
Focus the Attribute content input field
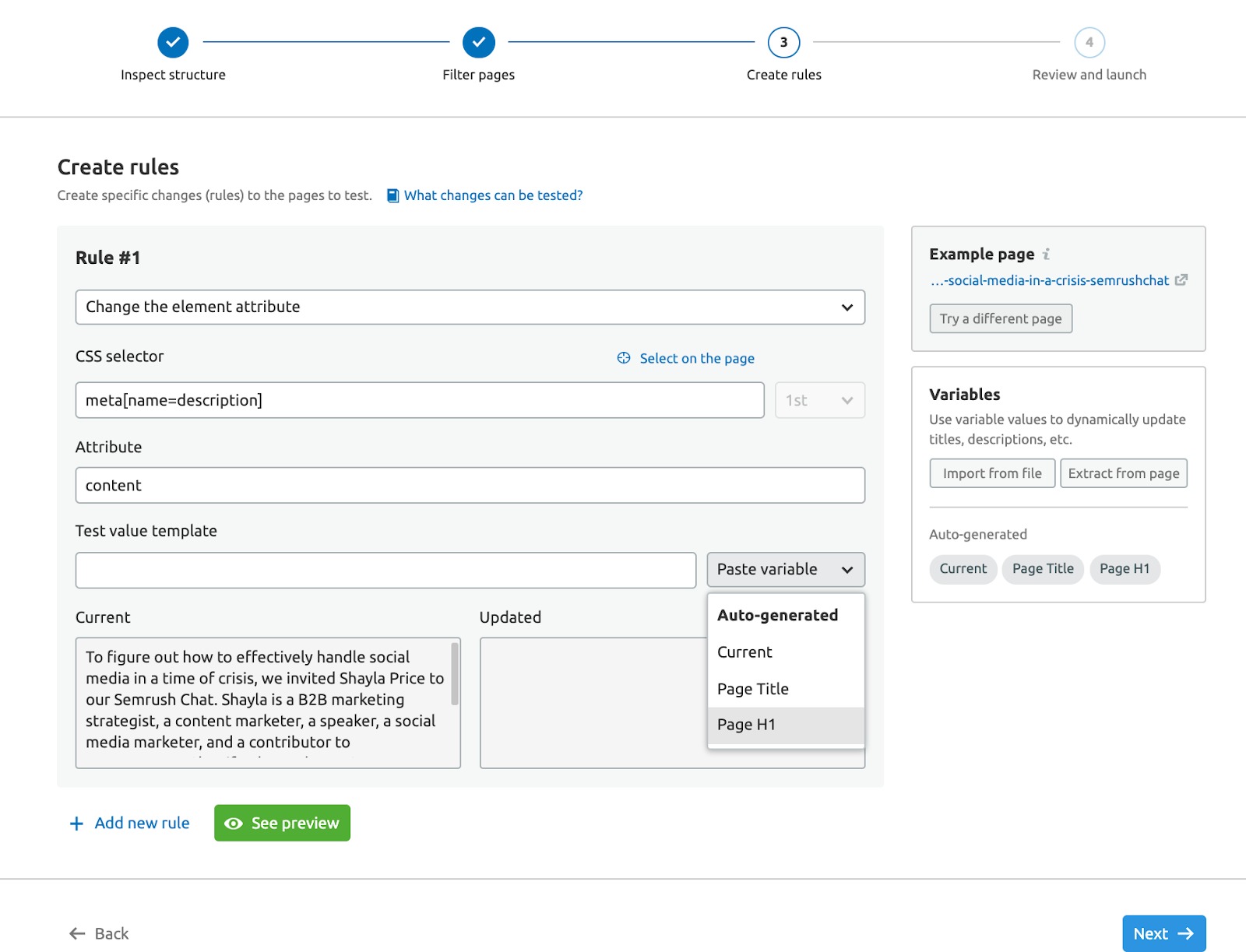(x=470, y=485)
